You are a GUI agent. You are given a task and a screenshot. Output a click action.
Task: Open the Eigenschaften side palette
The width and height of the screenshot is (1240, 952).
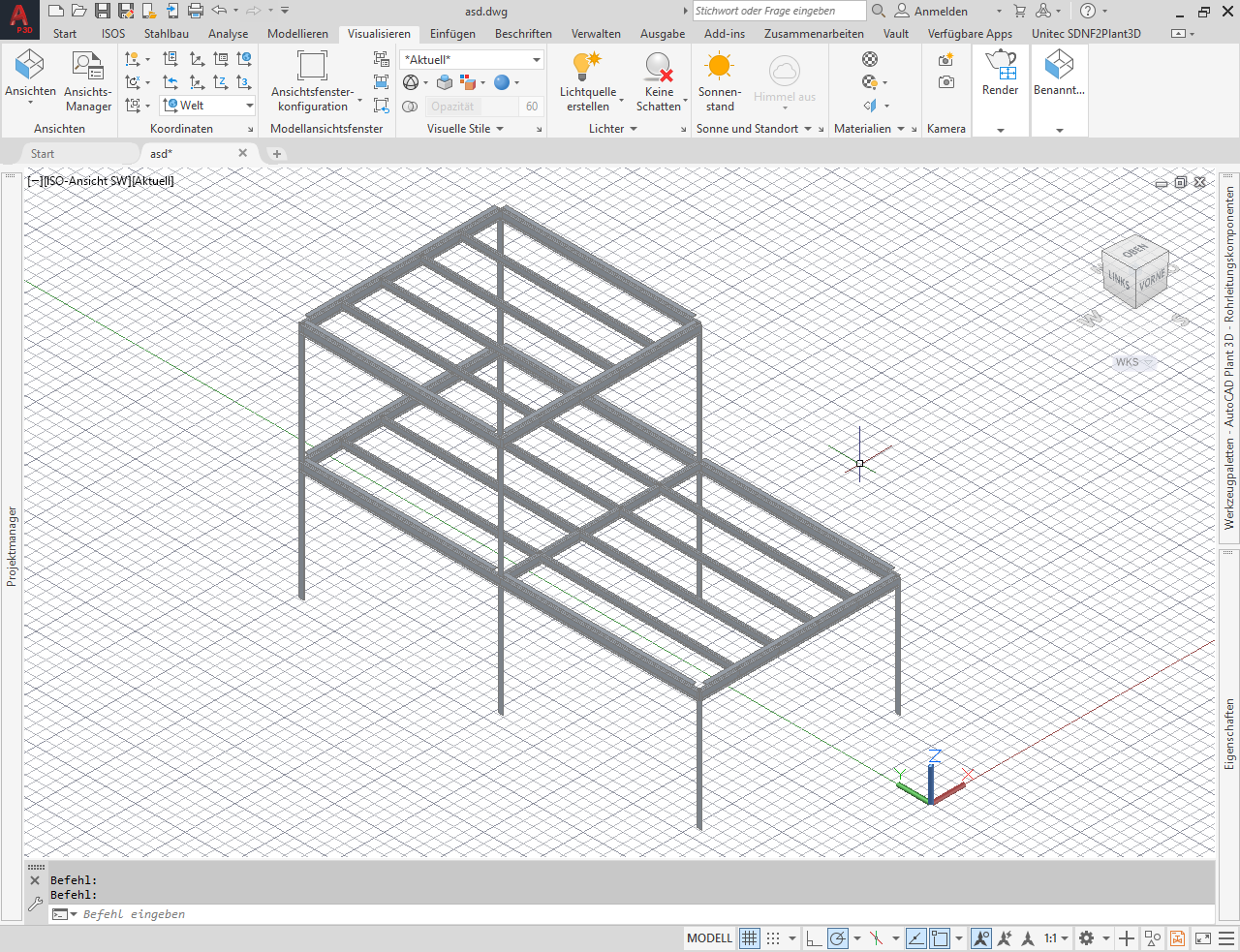point(1229,734)
